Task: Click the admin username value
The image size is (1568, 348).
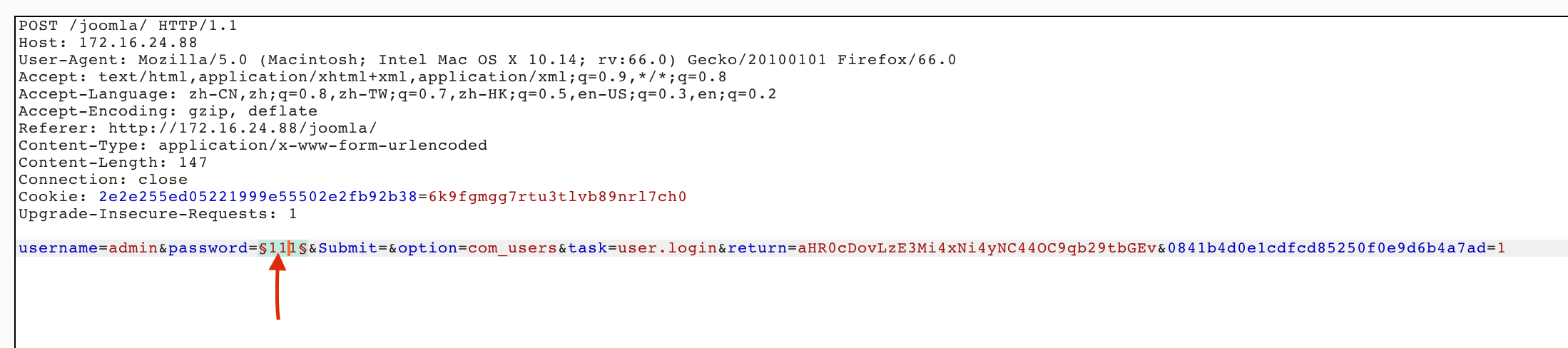Action: click(133, 248)
